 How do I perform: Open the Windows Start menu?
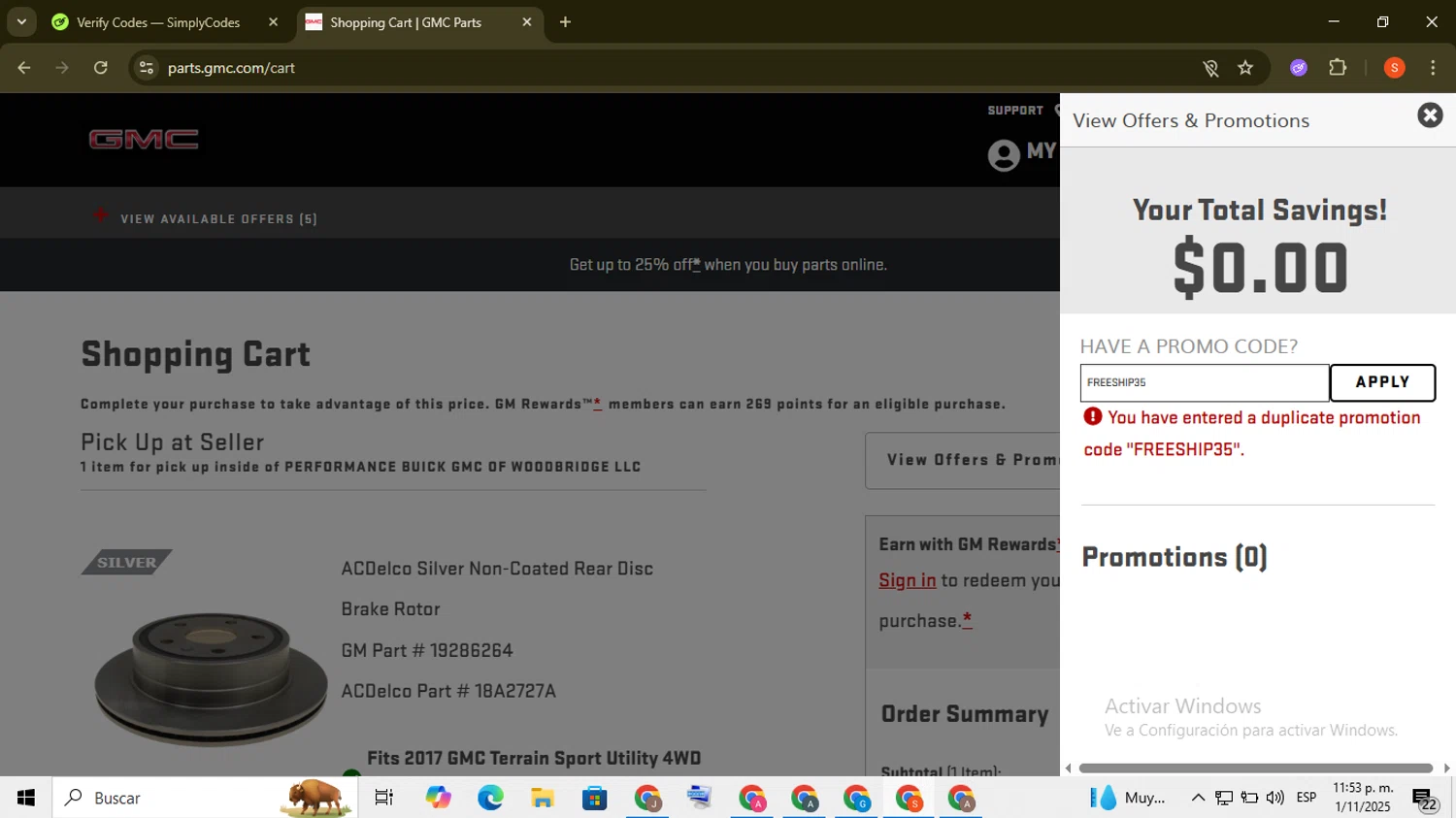click(26, 798)
